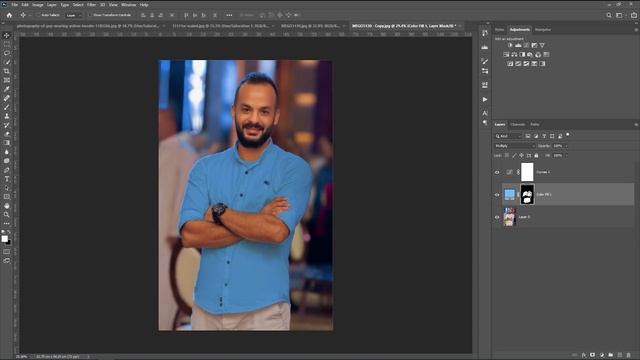Image resolution: width=640 pixels, height=360 pixels.
Task: Click the Color Fill 1 blue thumbnail
Action: tap(509, 195)
